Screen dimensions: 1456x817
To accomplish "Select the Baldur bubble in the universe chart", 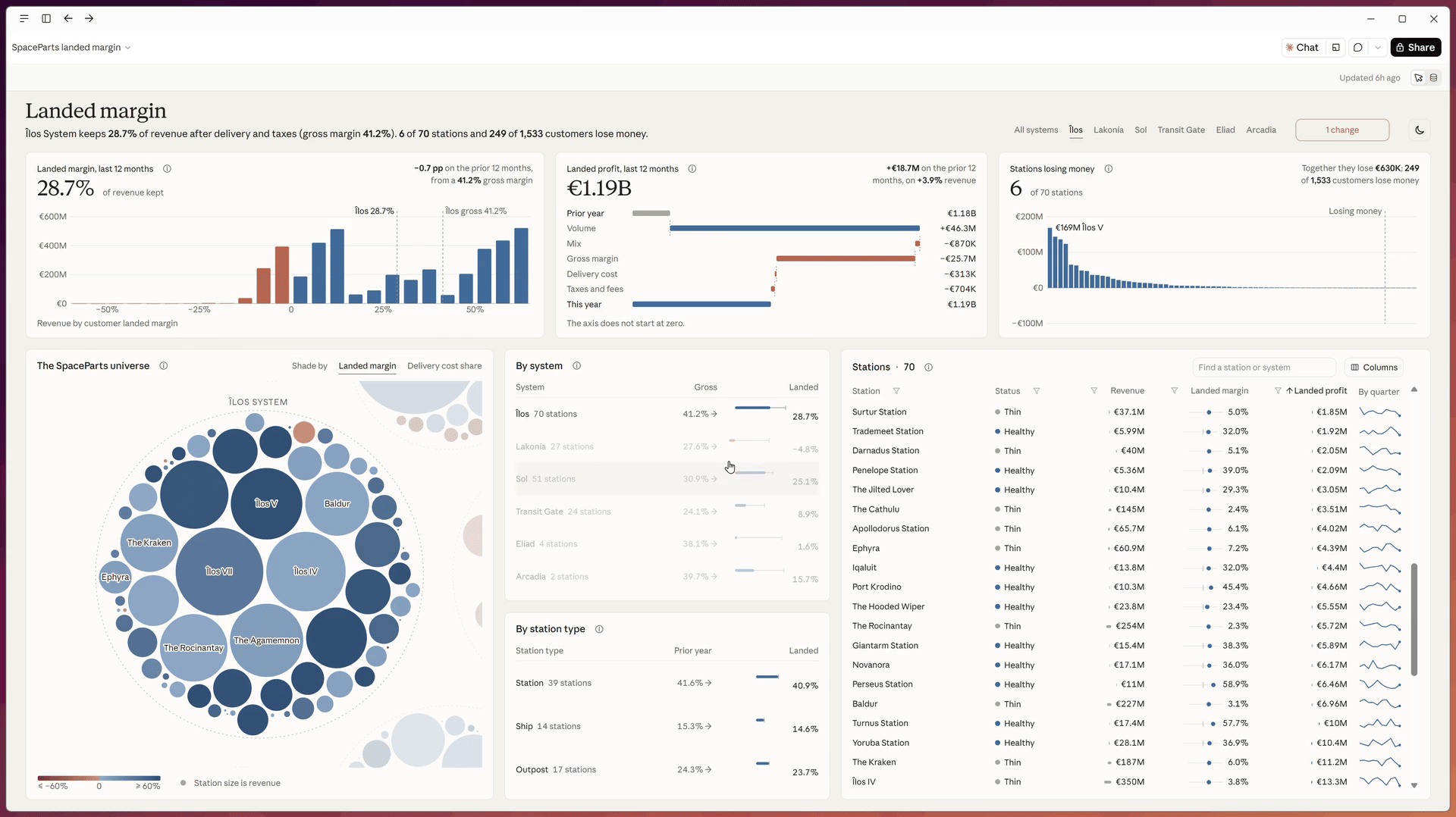I will coord(337,503).
